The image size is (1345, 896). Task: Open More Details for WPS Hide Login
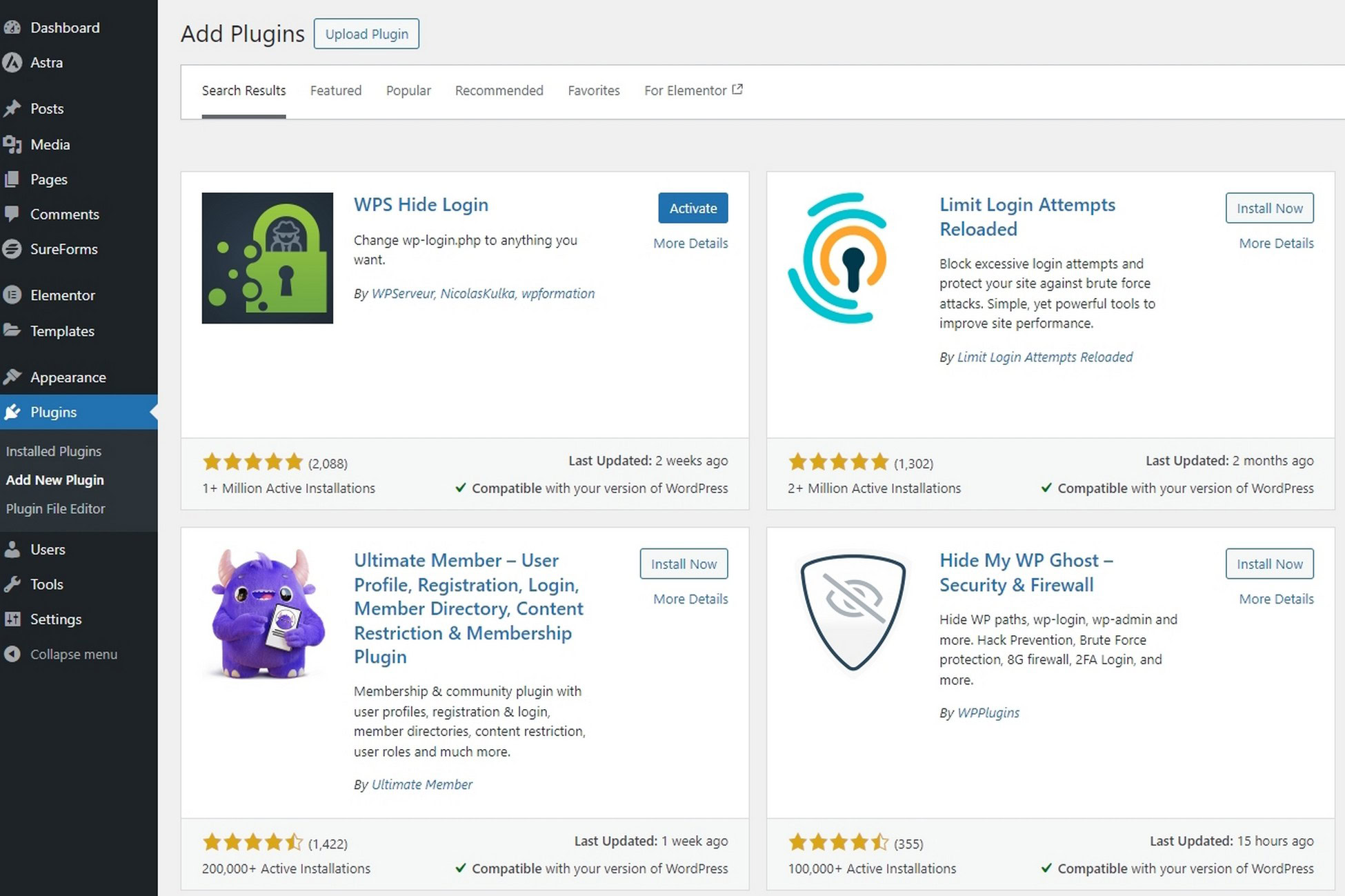[690, 243]
